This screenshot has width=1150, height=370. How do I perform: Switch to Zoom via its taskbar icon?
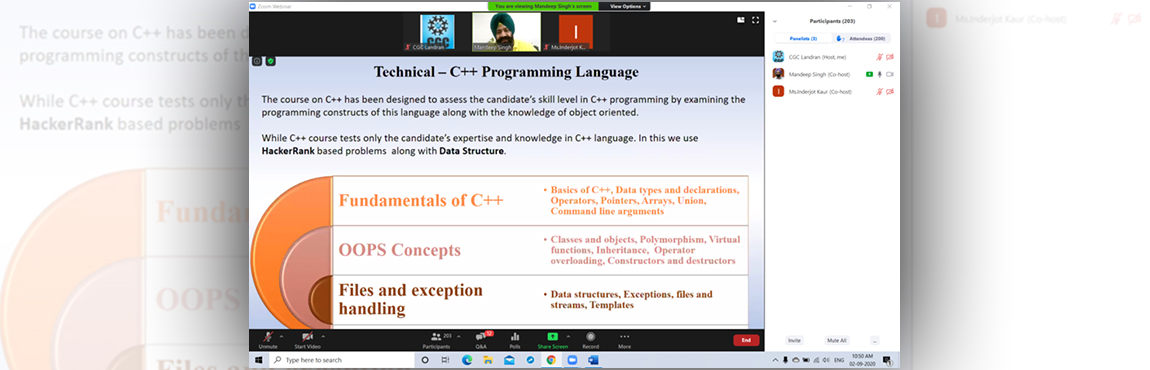[x=572, y=360]
